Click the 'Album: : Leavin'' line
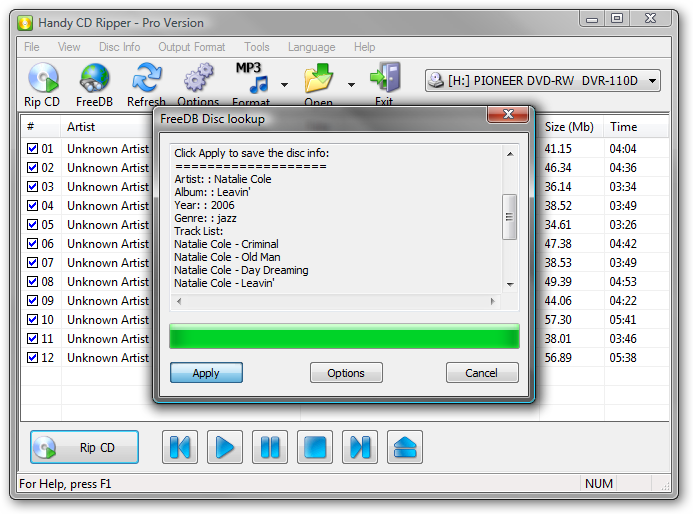The width and height of the screenshot is (693, 514). pos(212,192)
